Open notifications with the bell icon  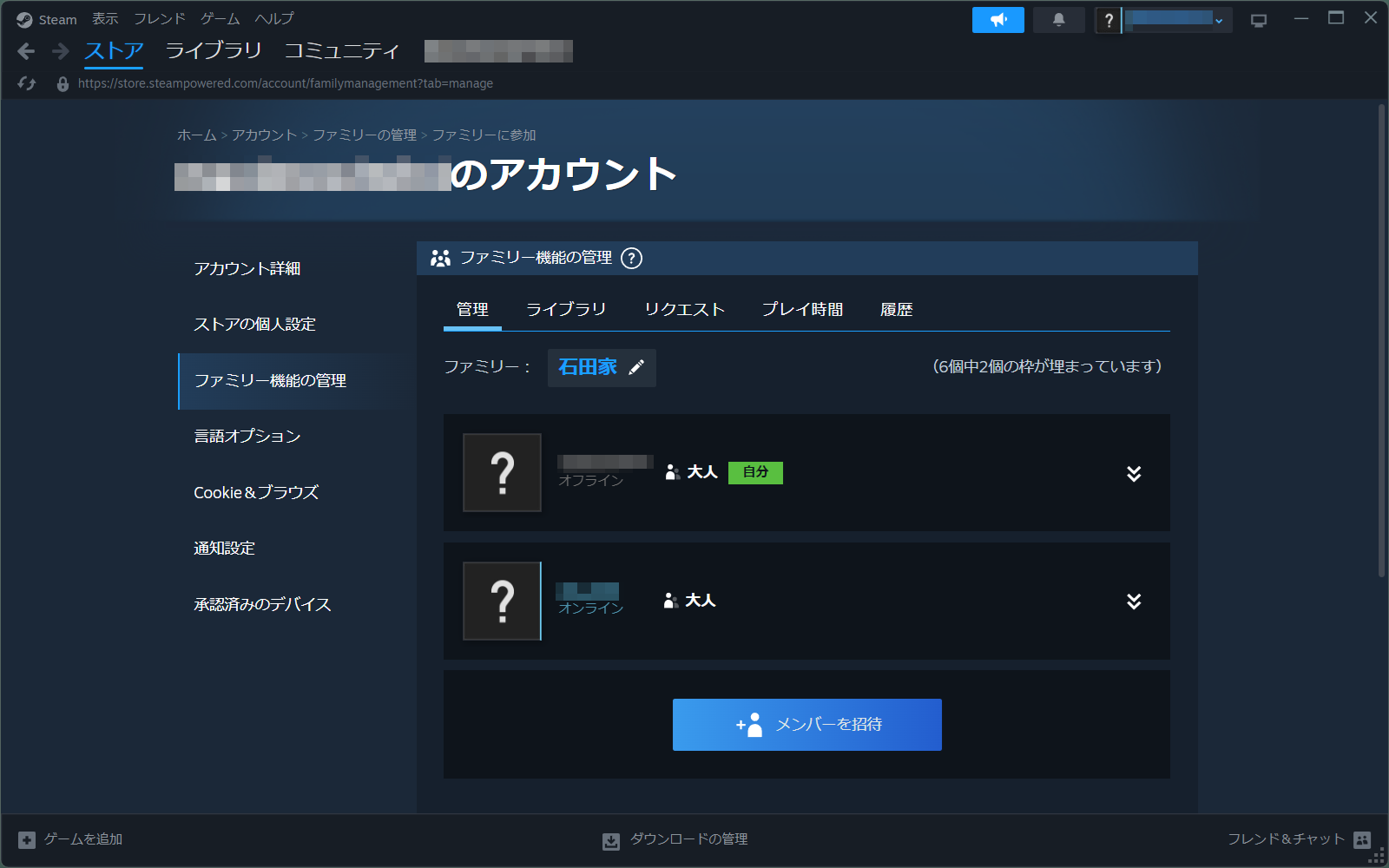click(1058, 19)
